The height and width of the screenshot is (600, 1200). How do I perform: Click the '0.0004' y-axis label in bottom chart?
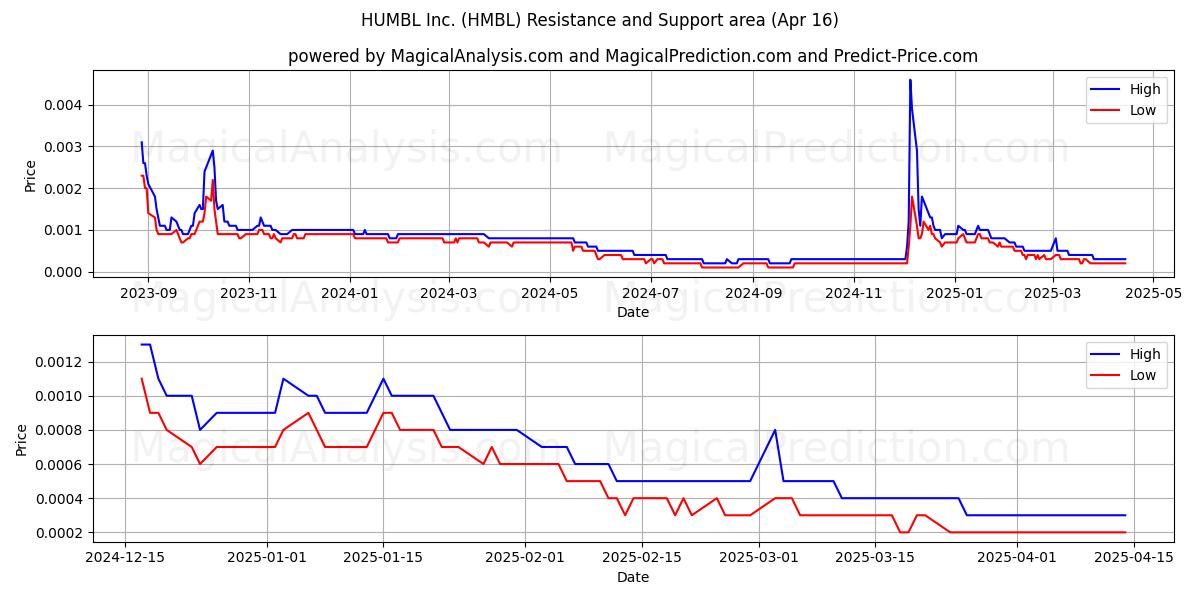coord(59,498)
